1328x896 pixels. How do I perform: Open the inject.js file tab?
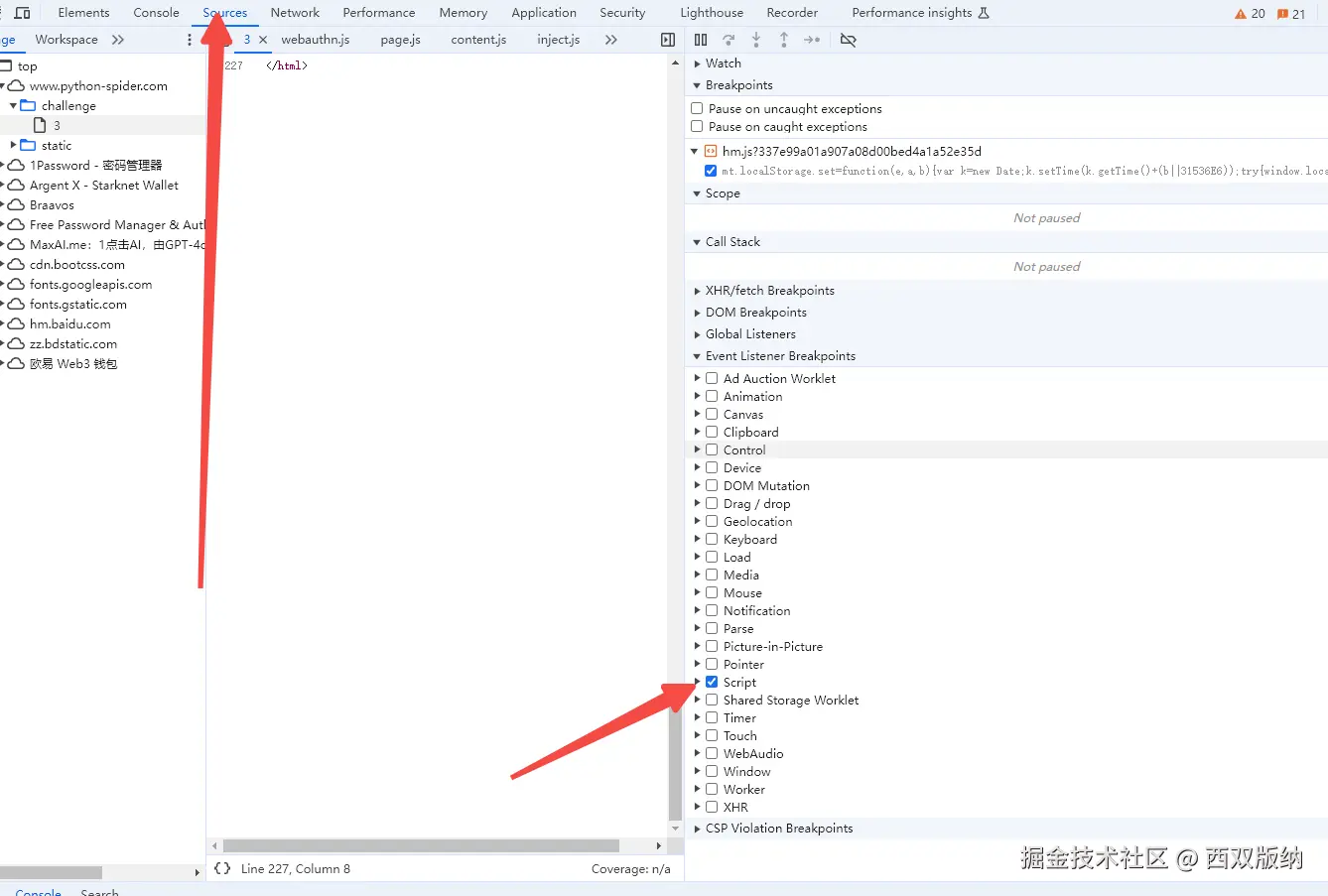coord(558,40)
